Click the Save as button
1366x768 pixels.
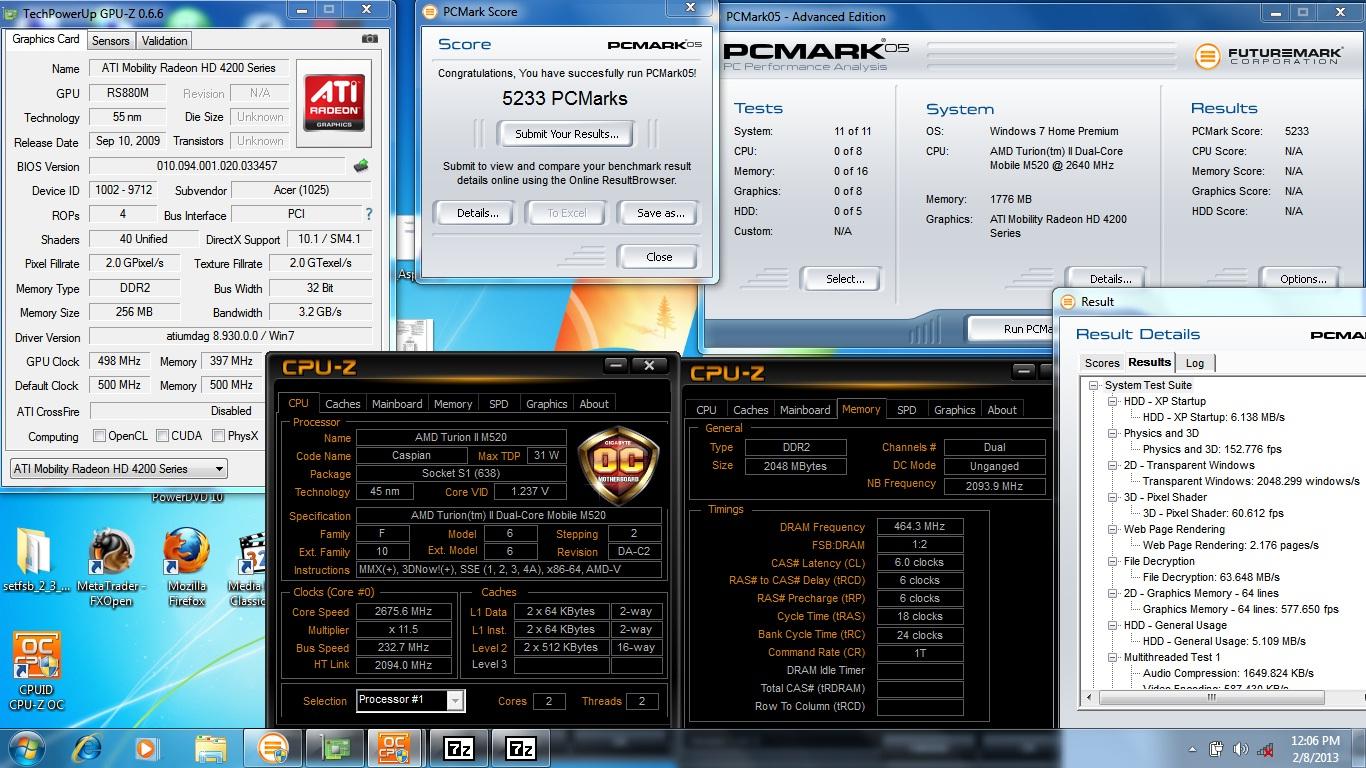(x=660, y=213)
